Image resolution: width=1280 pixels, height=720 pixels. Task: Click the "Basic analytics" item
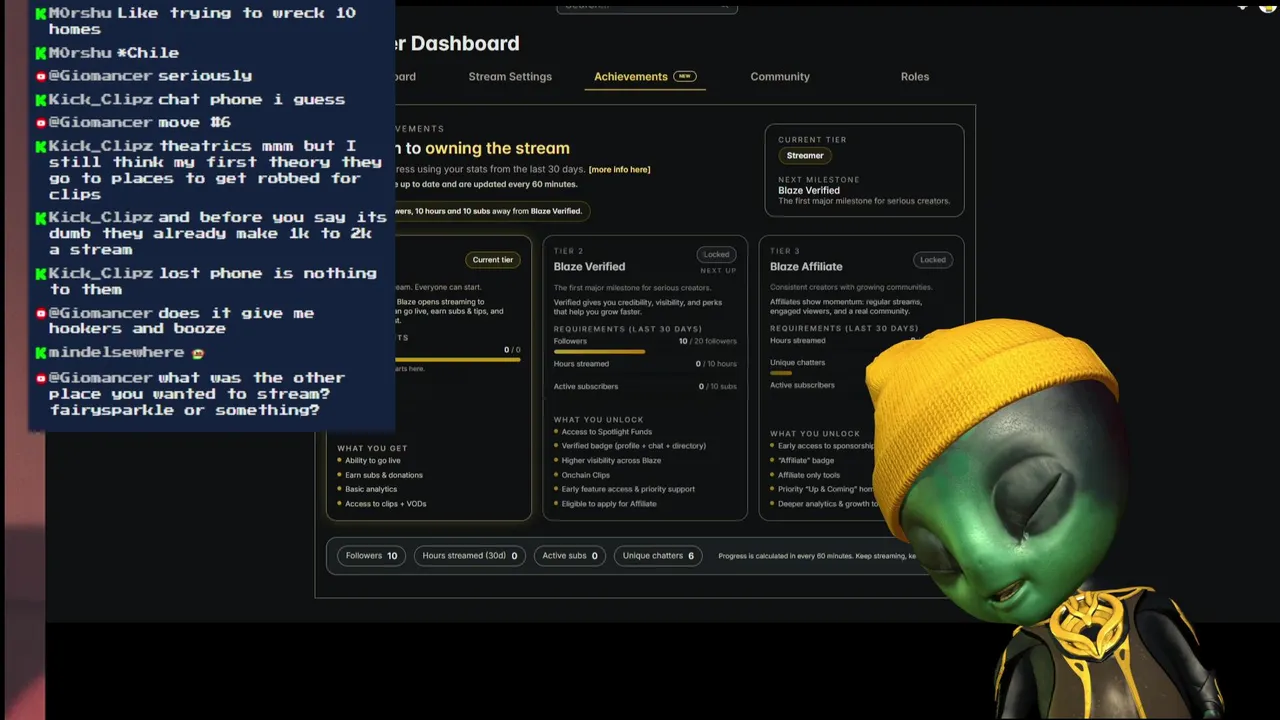click(x=371, y=490)
